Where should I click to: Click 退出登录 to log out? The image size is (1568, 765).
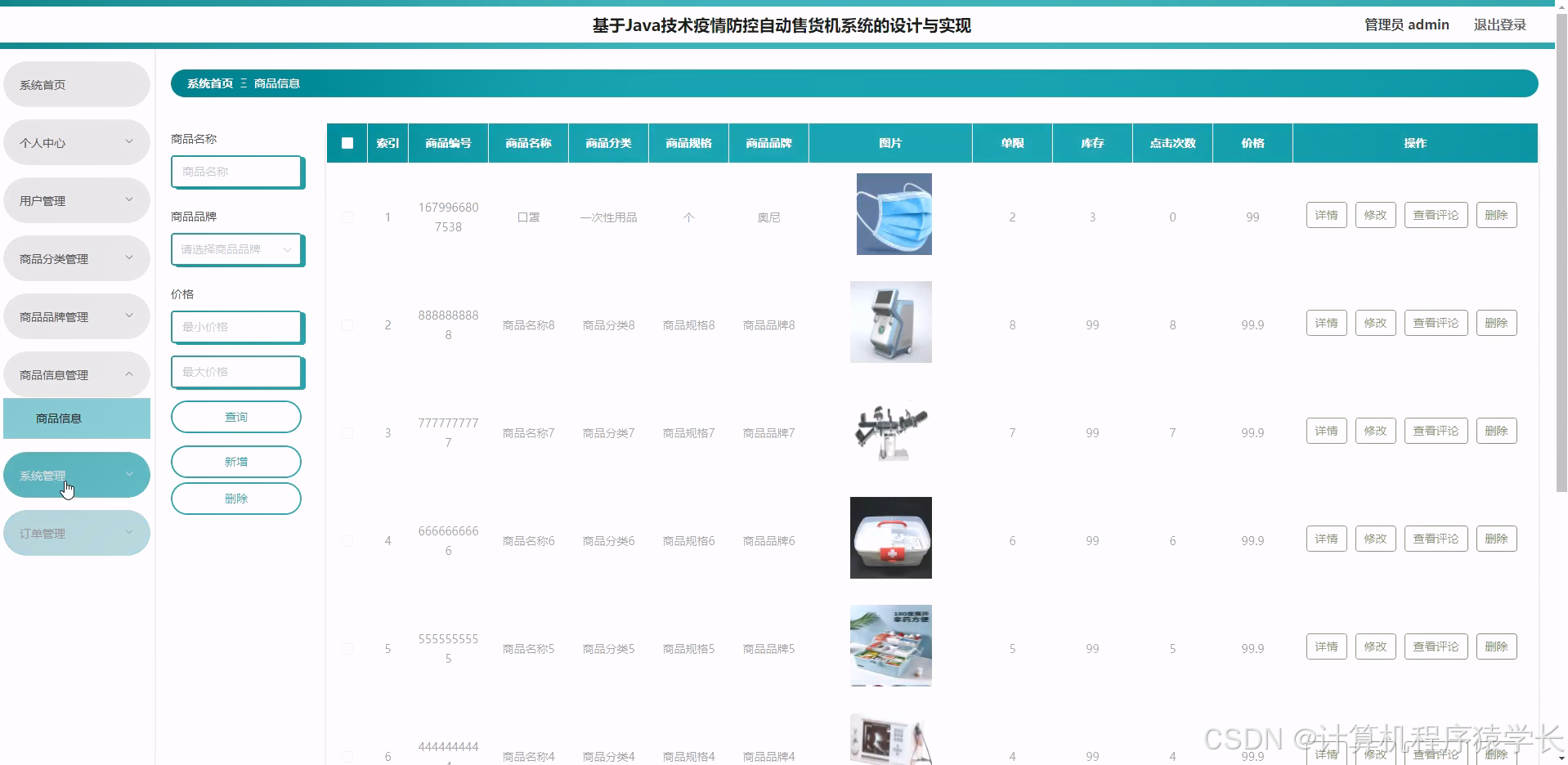(x=1499, y=24)
